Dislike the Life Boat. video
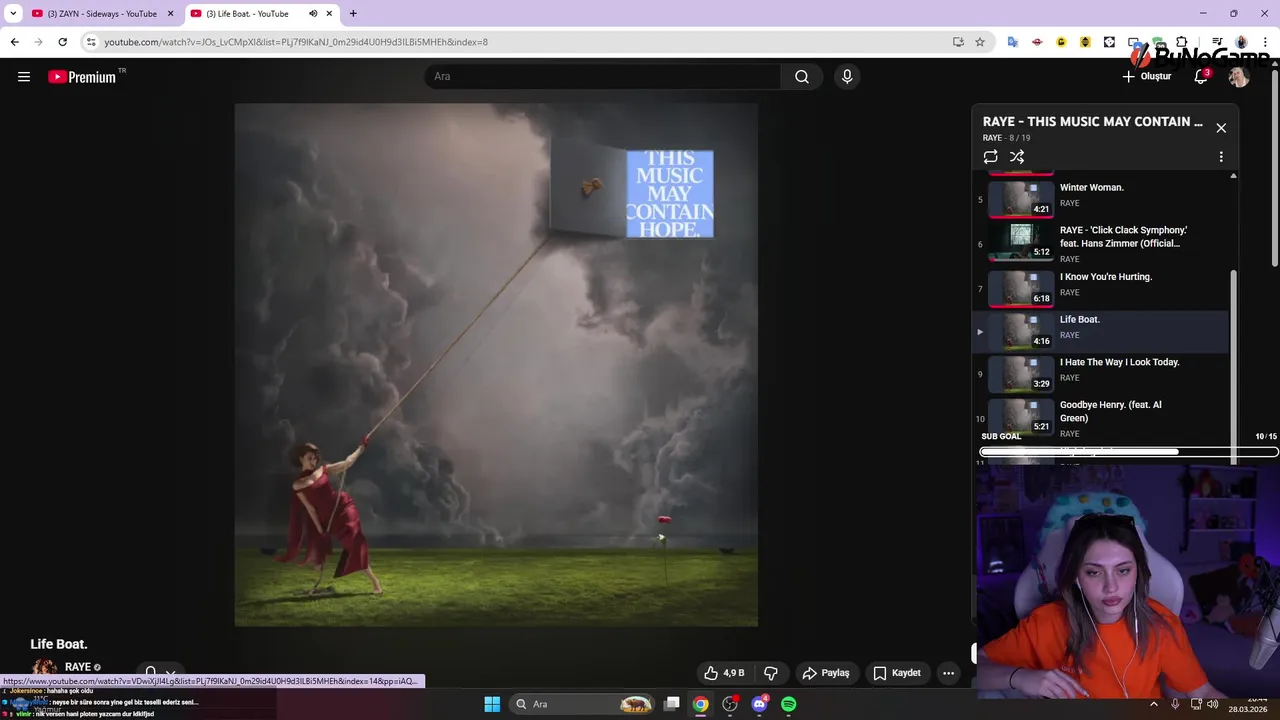 point(771,673)
